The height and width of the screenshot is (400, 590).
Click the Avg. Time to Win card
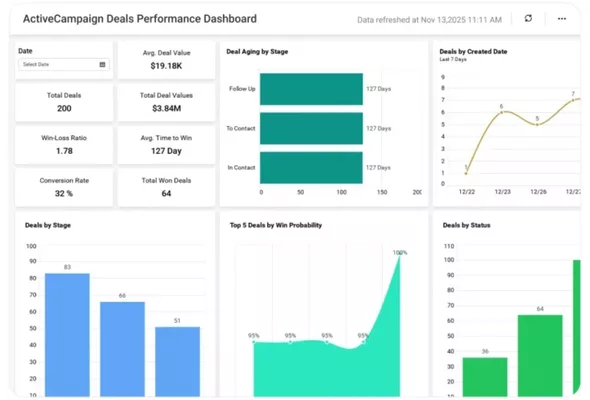point(166,145)
